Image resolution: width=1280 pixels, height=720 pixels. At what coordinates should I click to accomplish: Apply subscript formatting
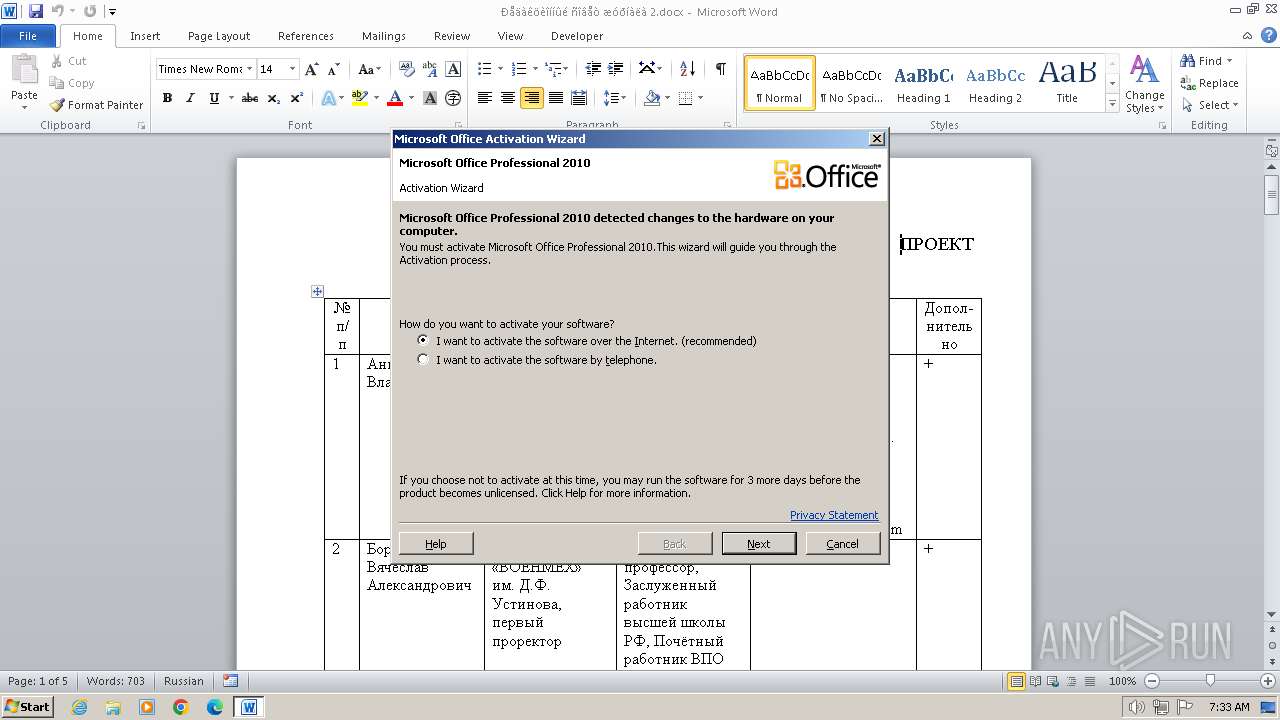click(274, 98)
